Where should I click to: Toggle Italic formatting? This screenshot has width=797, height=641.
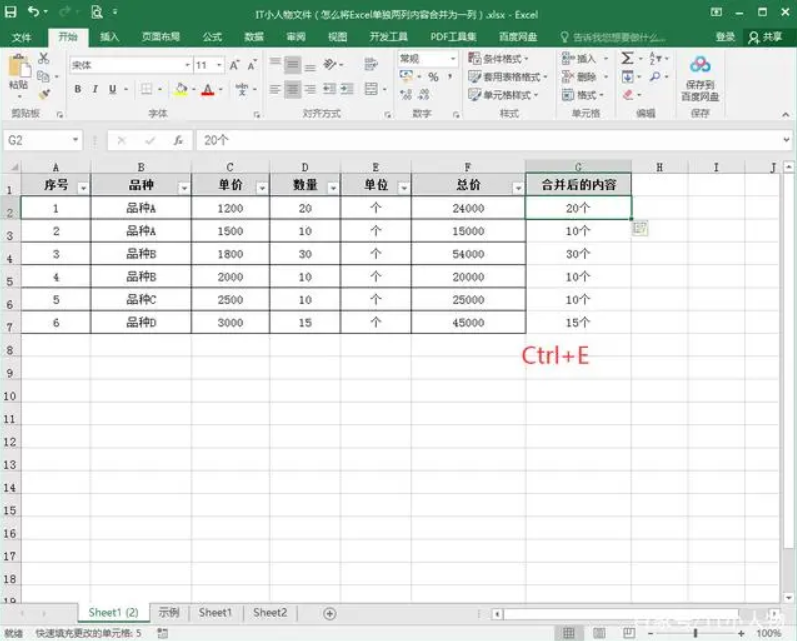click(x=95, y=89)
